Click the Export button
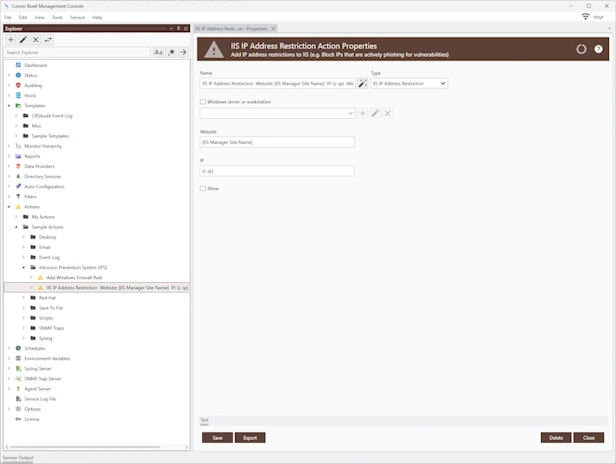This screenshot has width=616, height=464. coord(250,438)
